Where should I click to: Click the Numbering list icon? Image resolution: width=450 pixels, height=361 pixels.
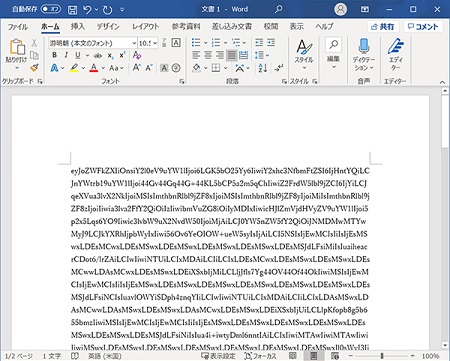click(x=216, y=43)
